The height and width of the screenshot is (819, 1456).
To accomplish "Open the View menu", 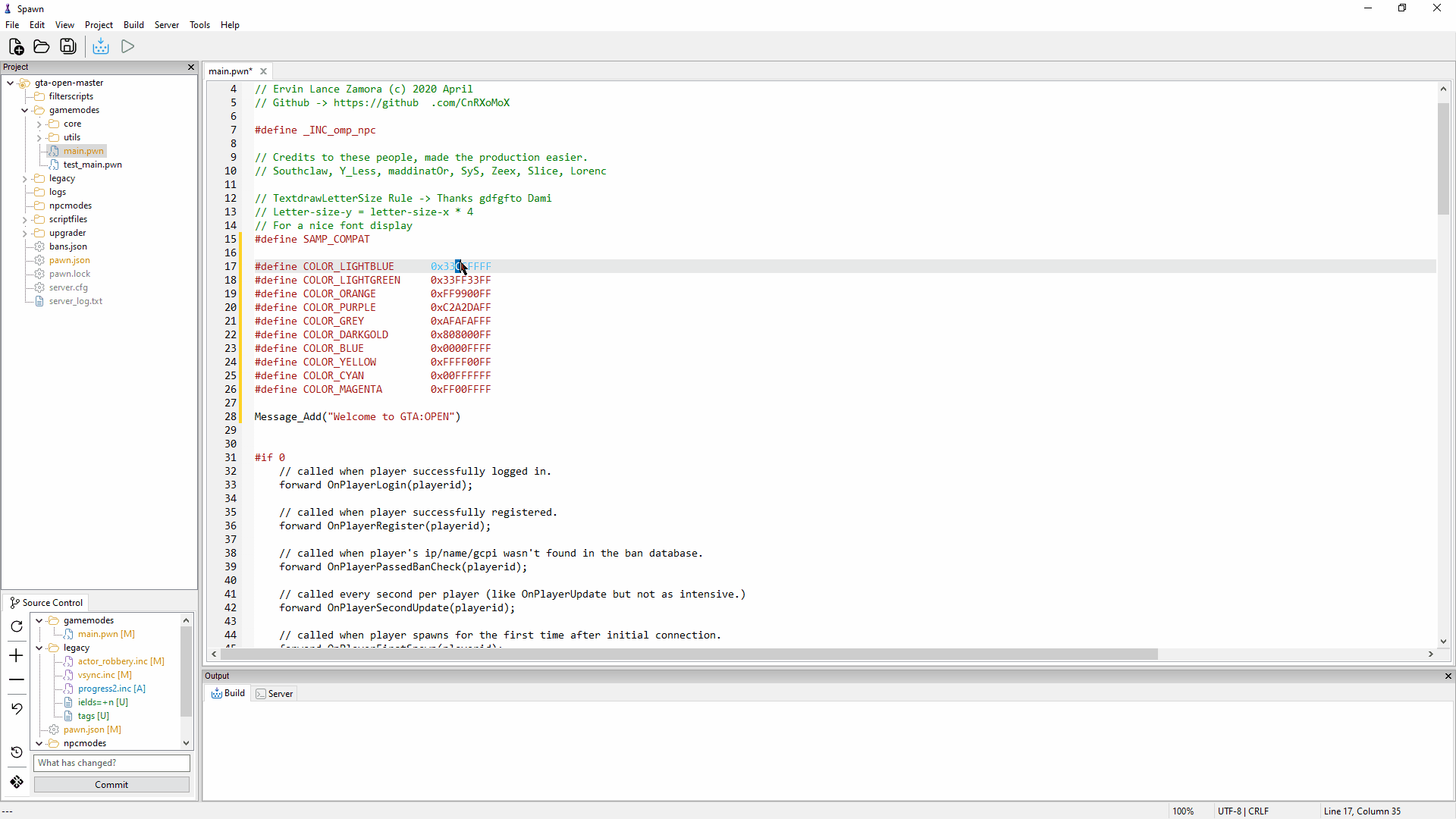I will click(64, 25).
